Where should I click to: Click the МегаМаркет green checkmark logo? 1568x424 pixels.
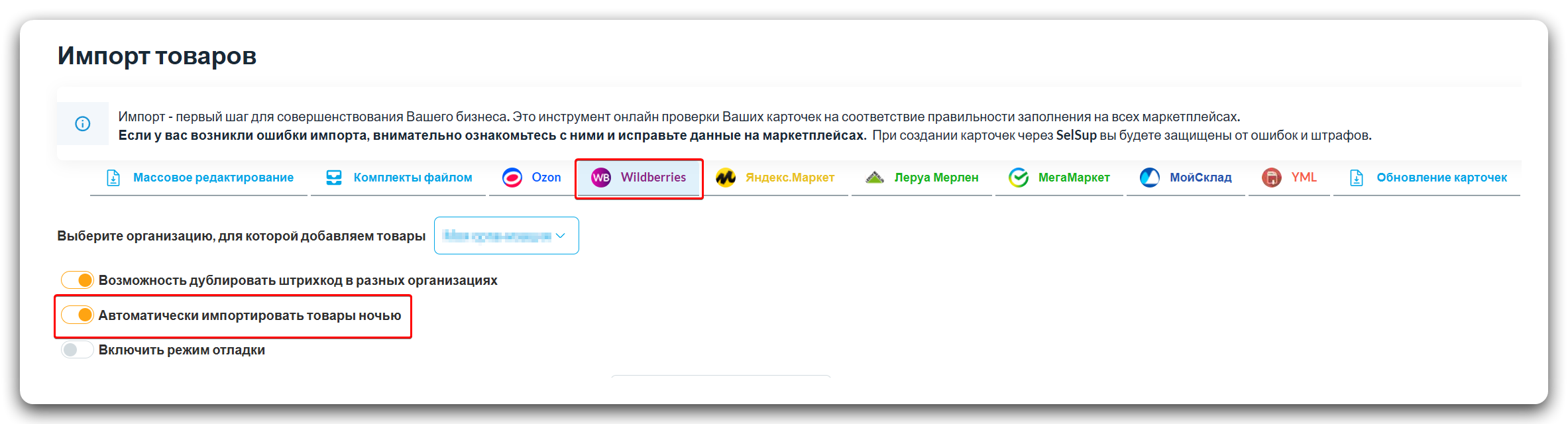point(1019,178)
